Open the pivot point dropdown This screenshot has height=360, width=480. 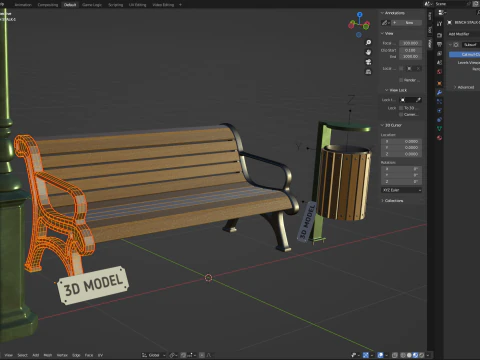coord(174,355)
